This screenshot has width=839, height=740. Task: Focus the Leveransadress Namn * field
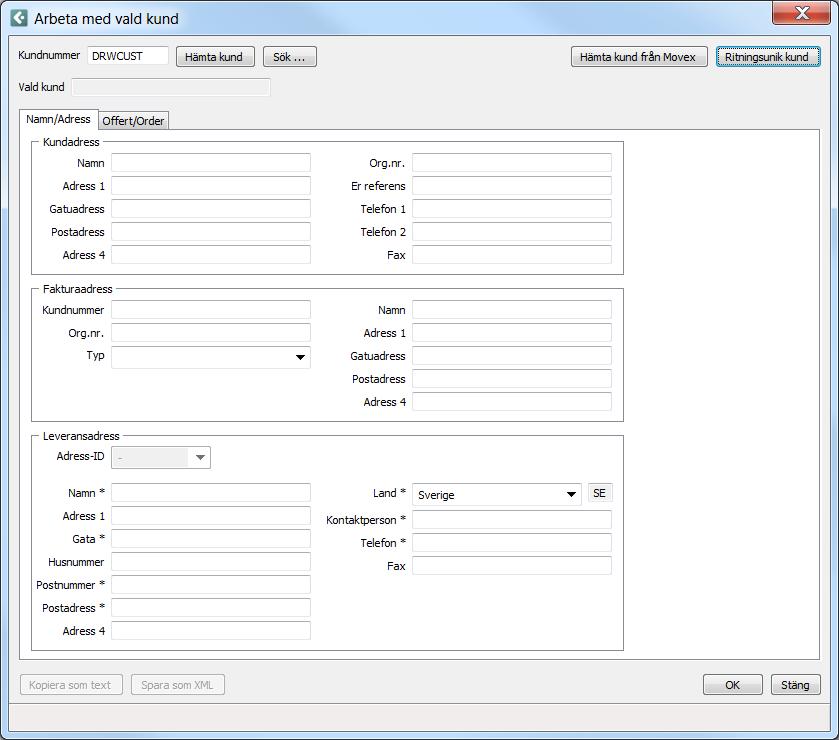[211, 493]
